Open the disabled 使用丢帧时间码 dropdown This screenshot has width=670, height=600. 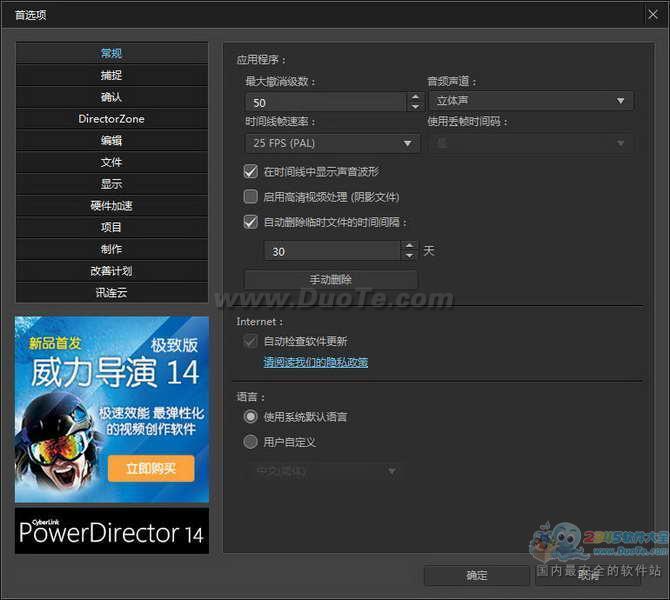[x=531, y=143]
